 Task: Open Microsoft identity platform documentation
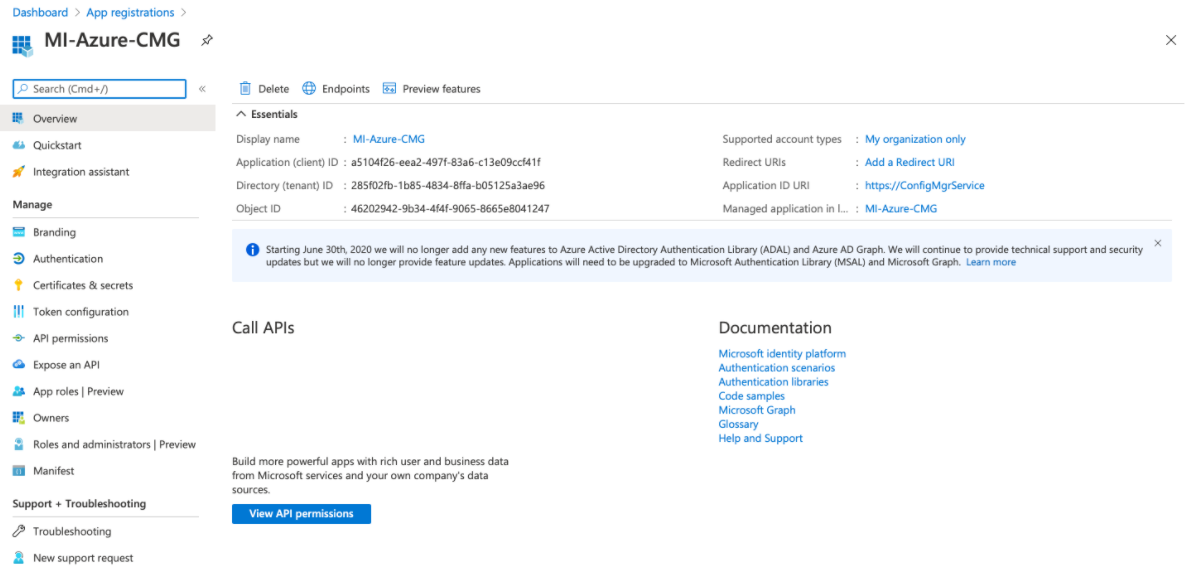[x=782, y=353]
